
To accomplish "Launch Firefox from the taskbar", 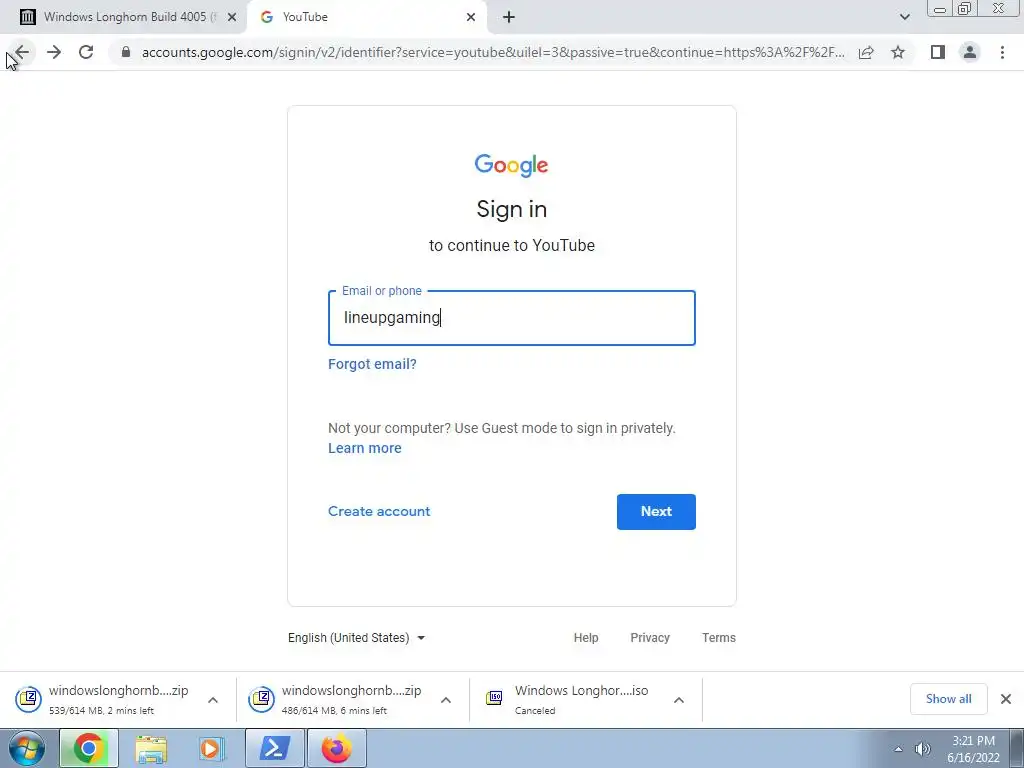I will (336, 748).
